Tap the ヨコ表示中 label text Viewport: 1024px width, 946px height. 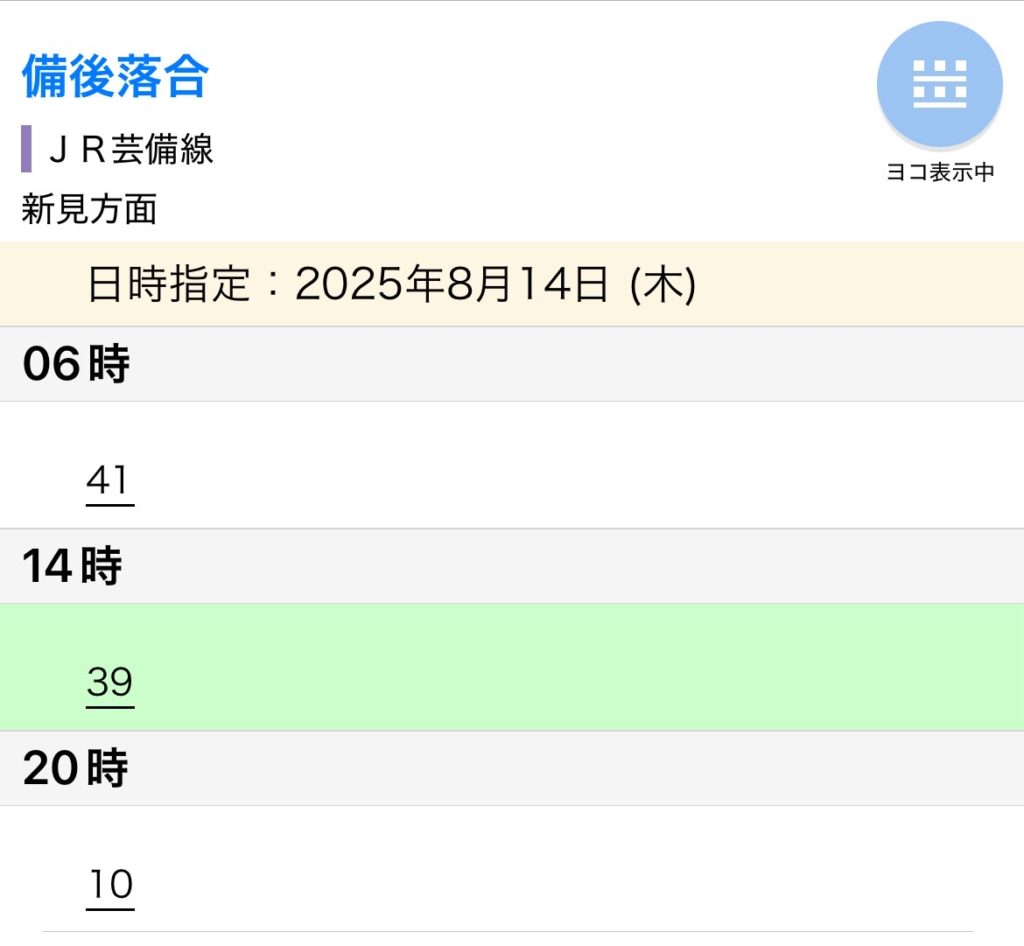coord(940,172)
